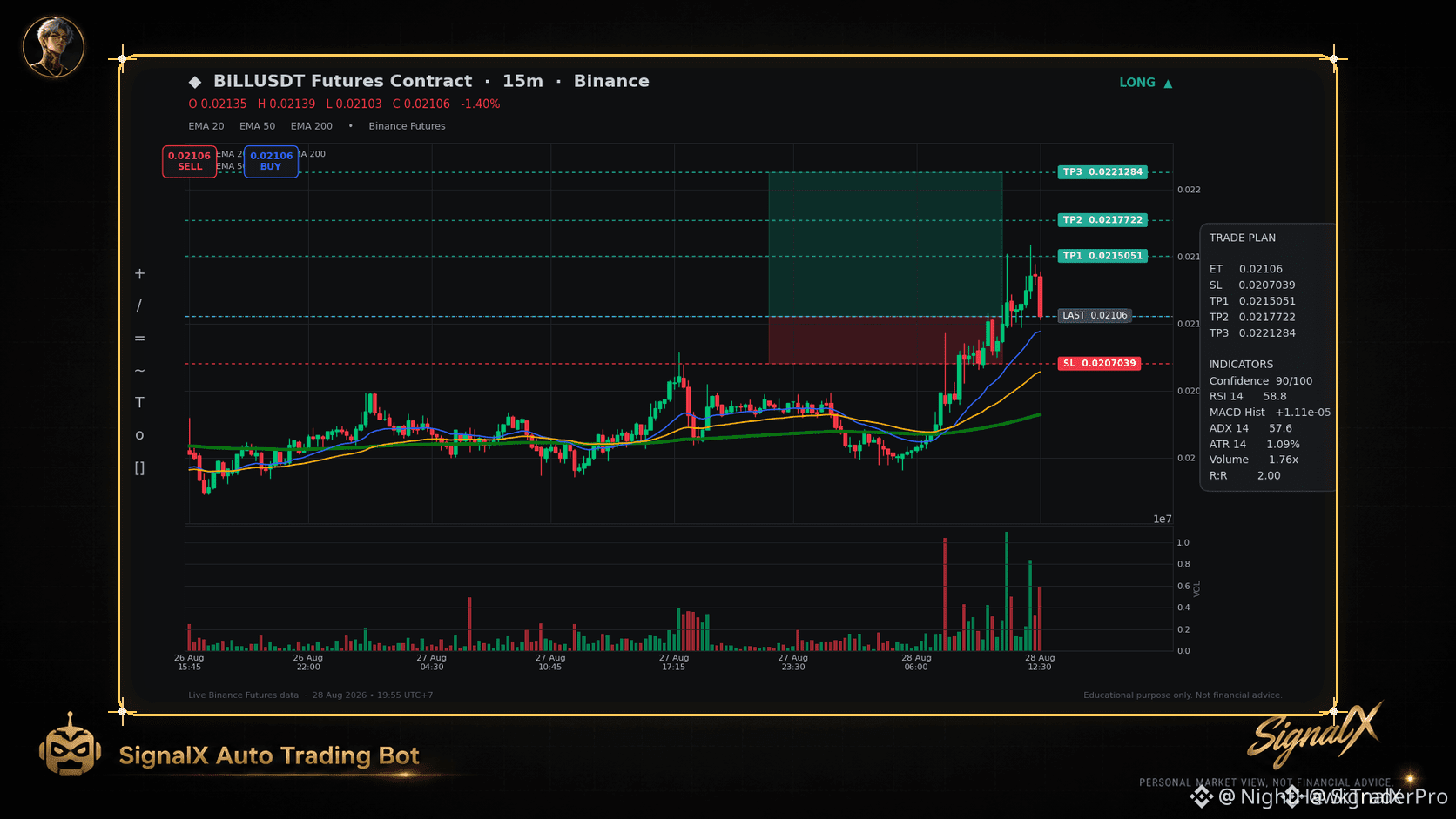Viewport: 1456px width, 819px height.
Task: Click the 27 Aug 04:30 time label
Action: click(x=431, y=662)
